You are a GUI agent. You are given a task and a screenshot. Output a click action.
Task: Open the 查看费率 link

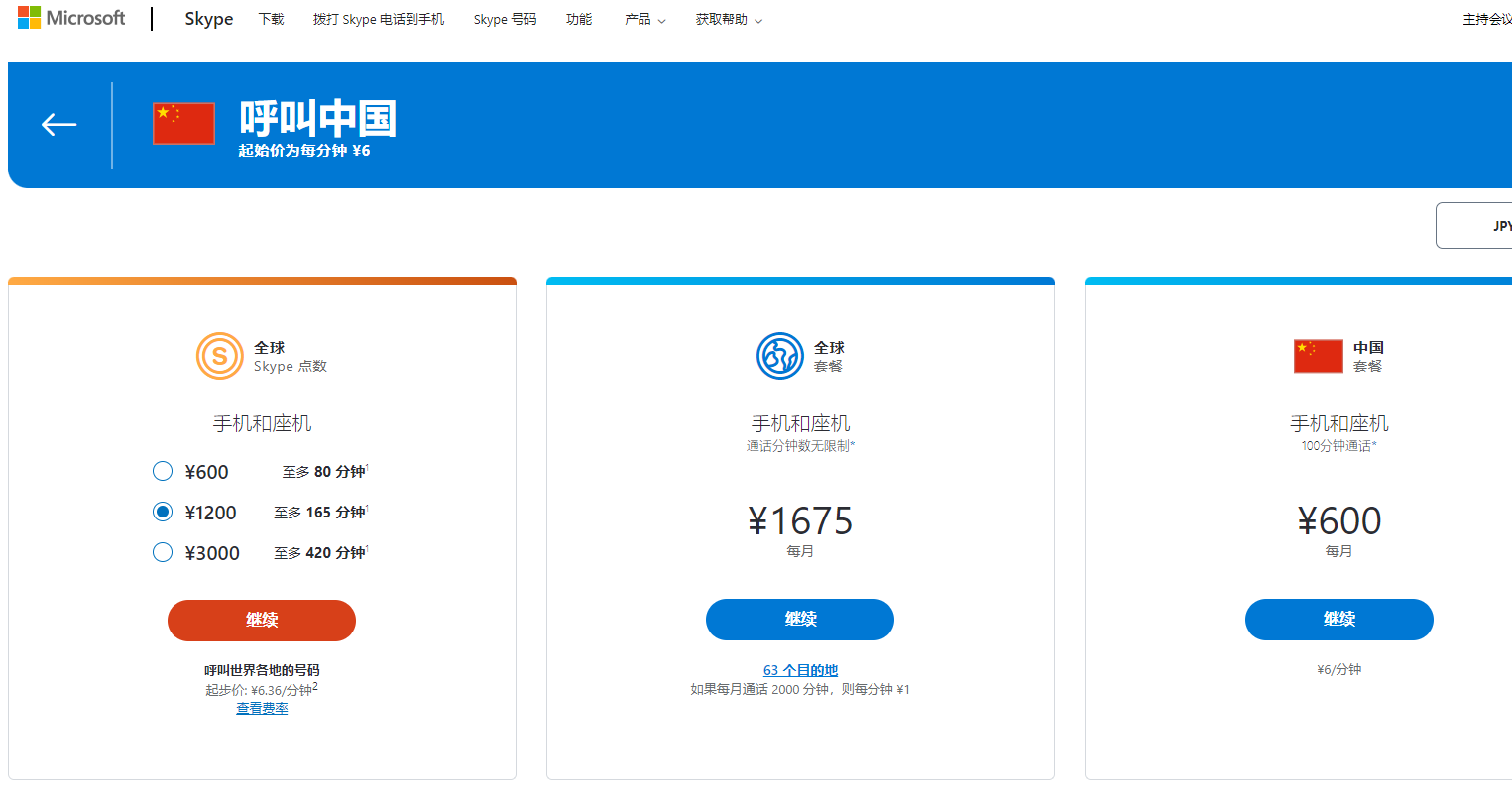pos(262,708)
